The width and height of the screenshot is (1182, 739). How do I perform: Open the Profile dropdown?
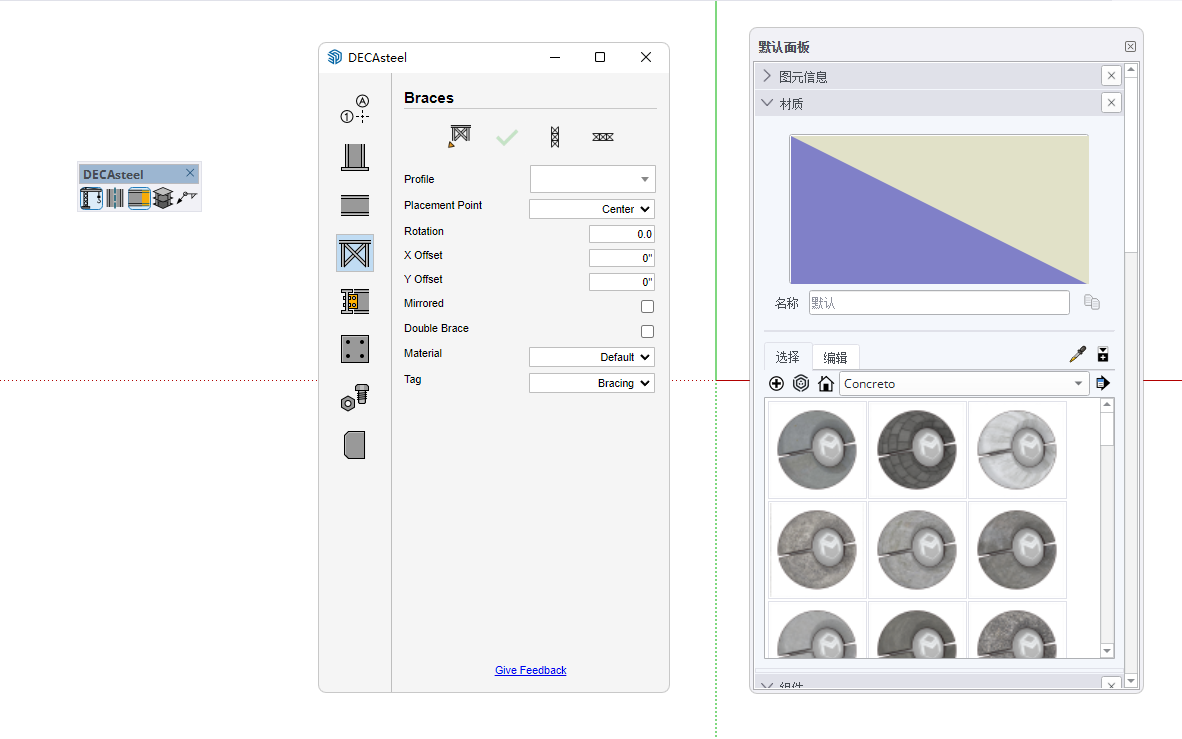[592, 180]
